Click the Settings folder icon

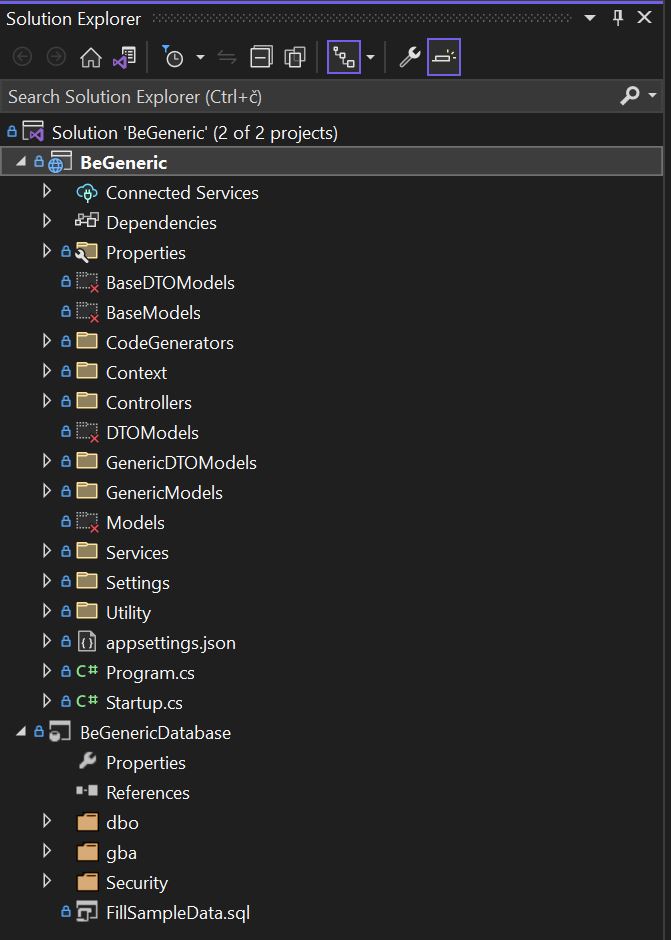pyautogui.click(x=87, y=581)
